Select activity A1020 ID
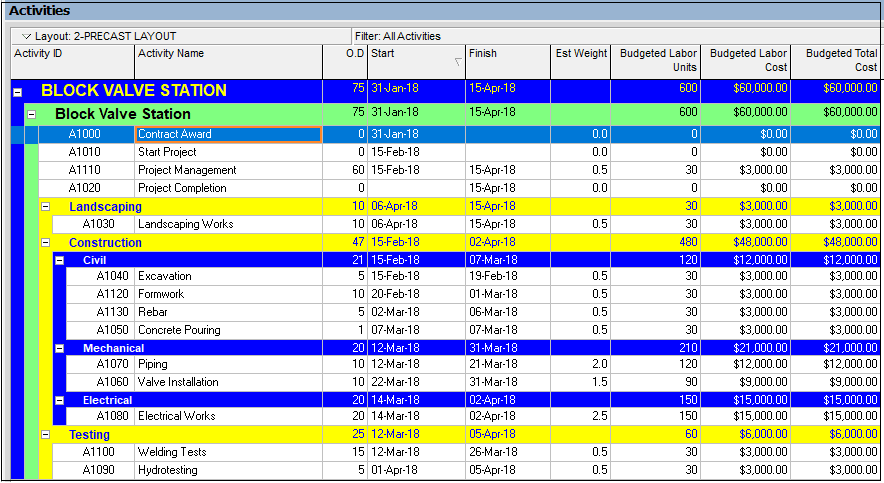This screenshot has width=884, height=483. pyautogui.click(x=85, y=188)
